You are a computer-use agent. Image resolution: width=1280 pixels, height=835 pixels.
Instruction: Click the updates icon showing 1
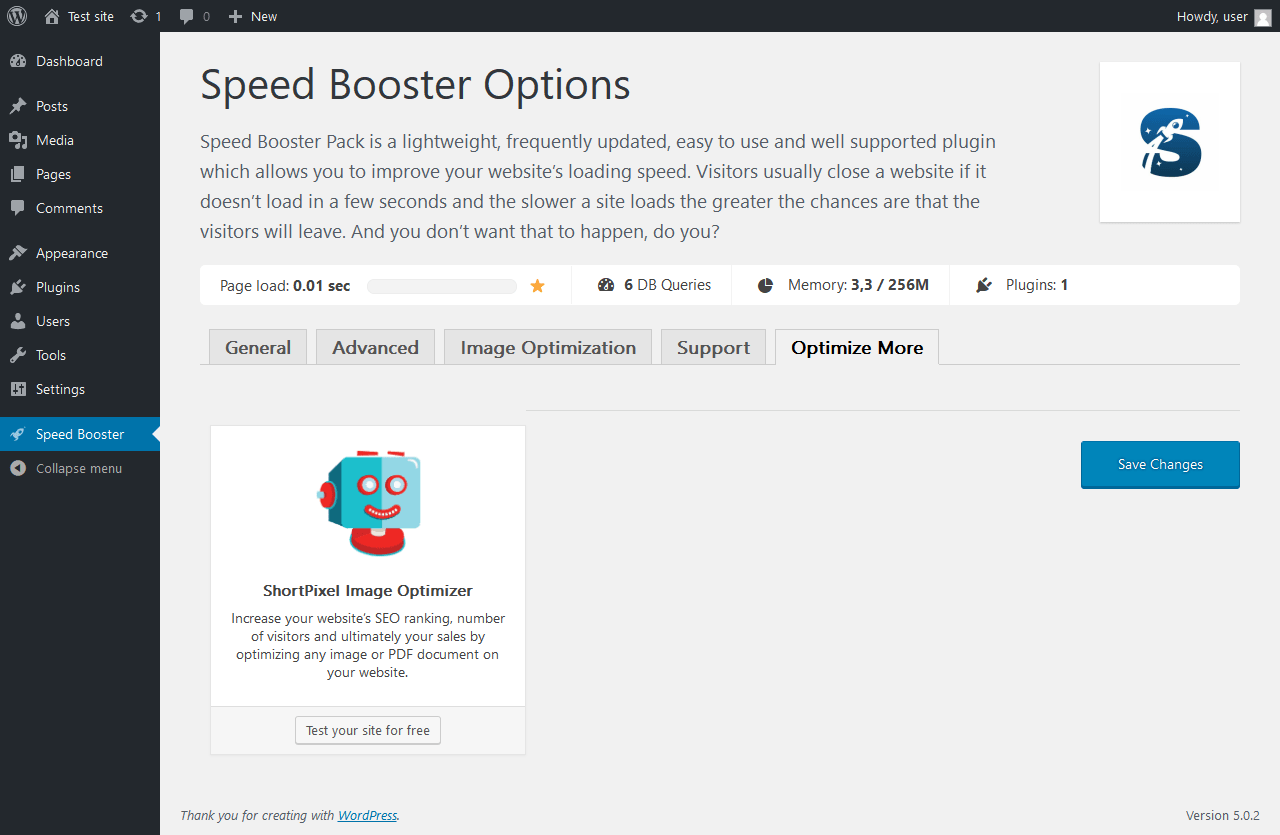click(146, 16)
